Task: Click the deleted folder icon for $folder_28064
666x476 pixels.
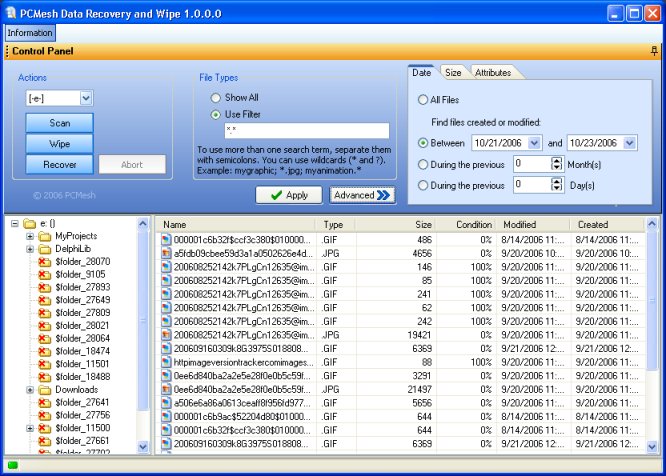Action: 44,338
